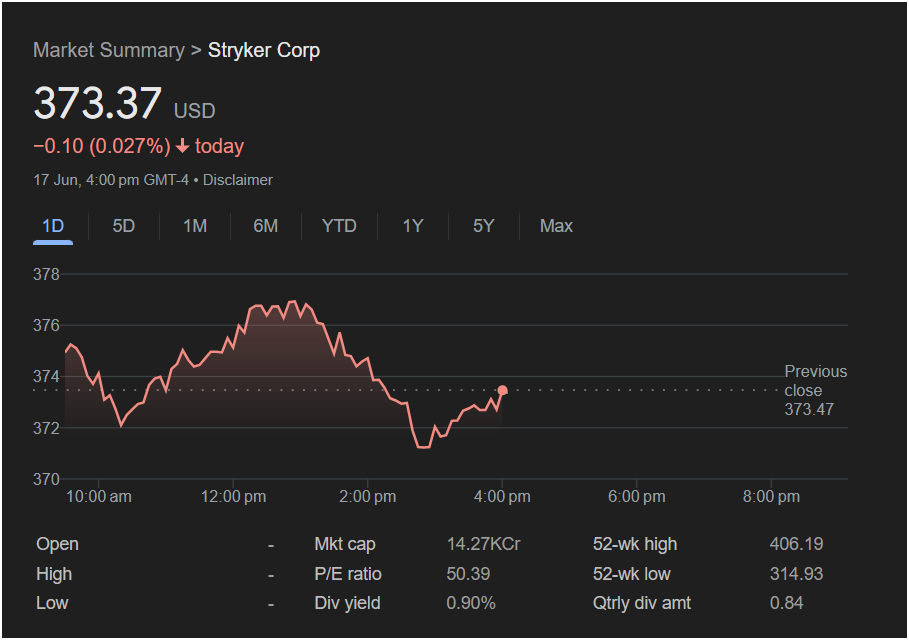The height and width of the screenshot is (640, 909).
Task: Click the 12:00 pm axis label
Action: tap(234, 497)
